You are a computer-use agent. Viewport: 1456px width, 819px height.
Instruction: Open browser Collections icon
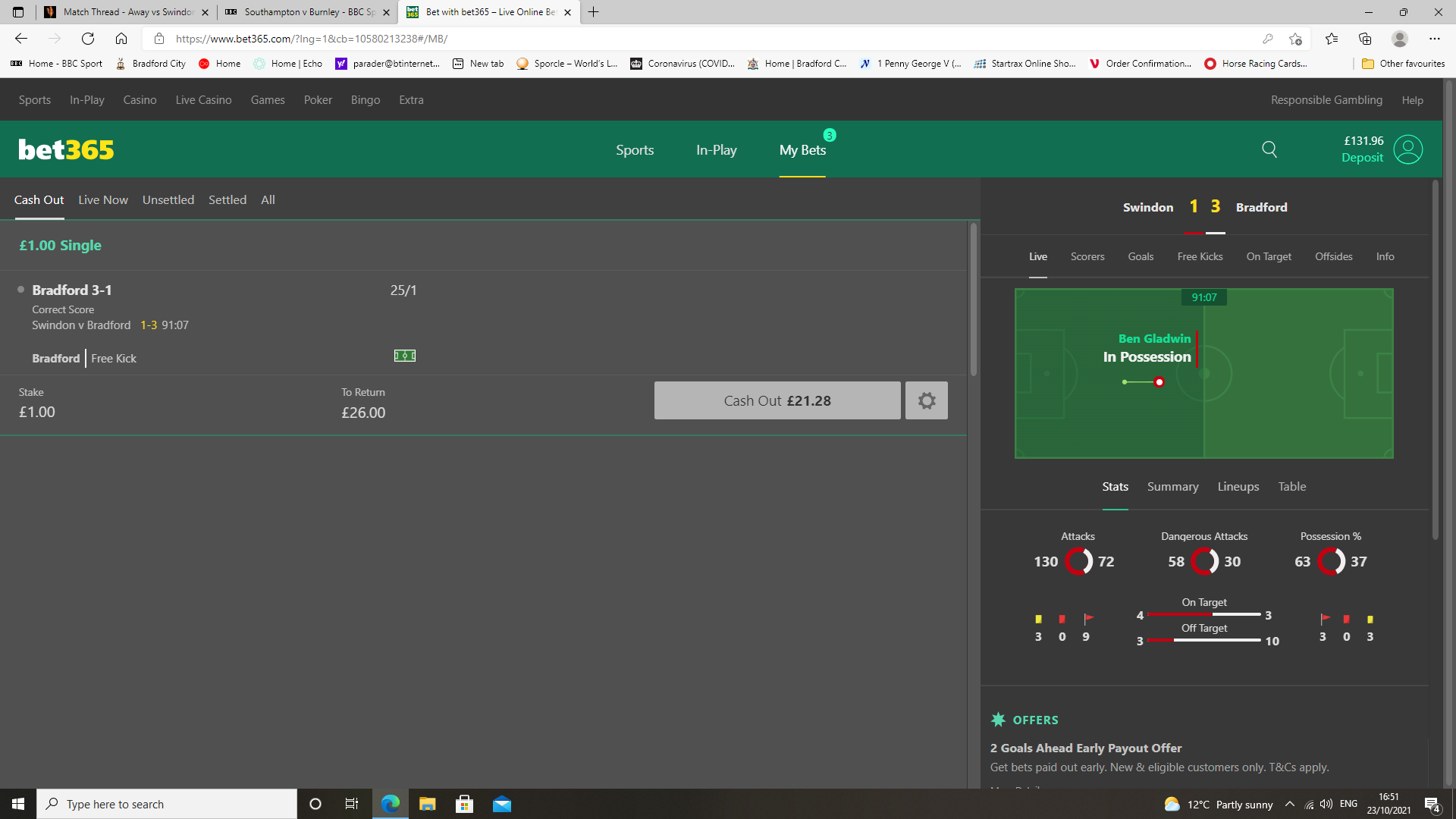click(x=1365, y=39)
